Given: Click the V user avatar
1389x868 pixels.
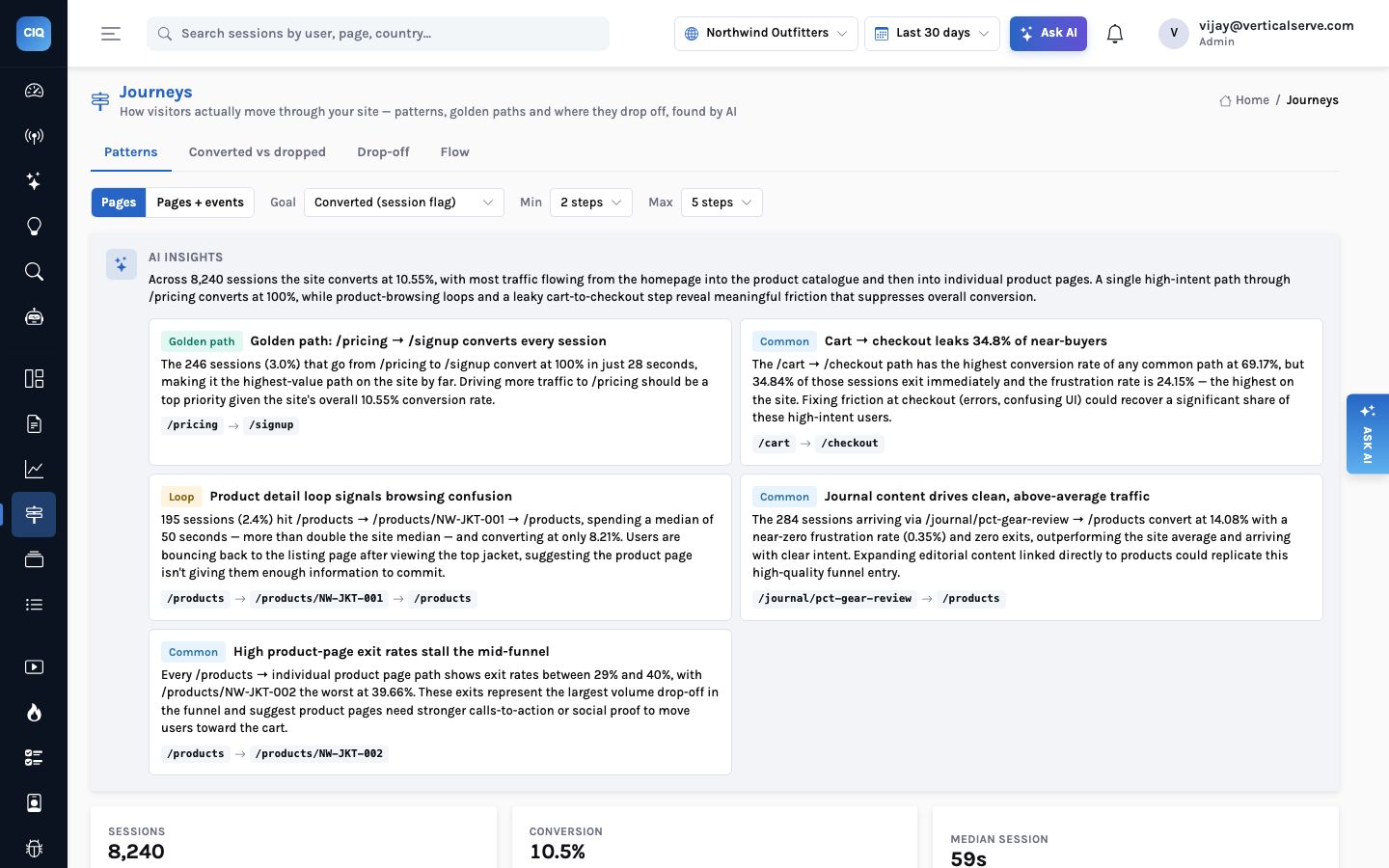Looking at the screenshot, I should click(x=1174, y=34).
